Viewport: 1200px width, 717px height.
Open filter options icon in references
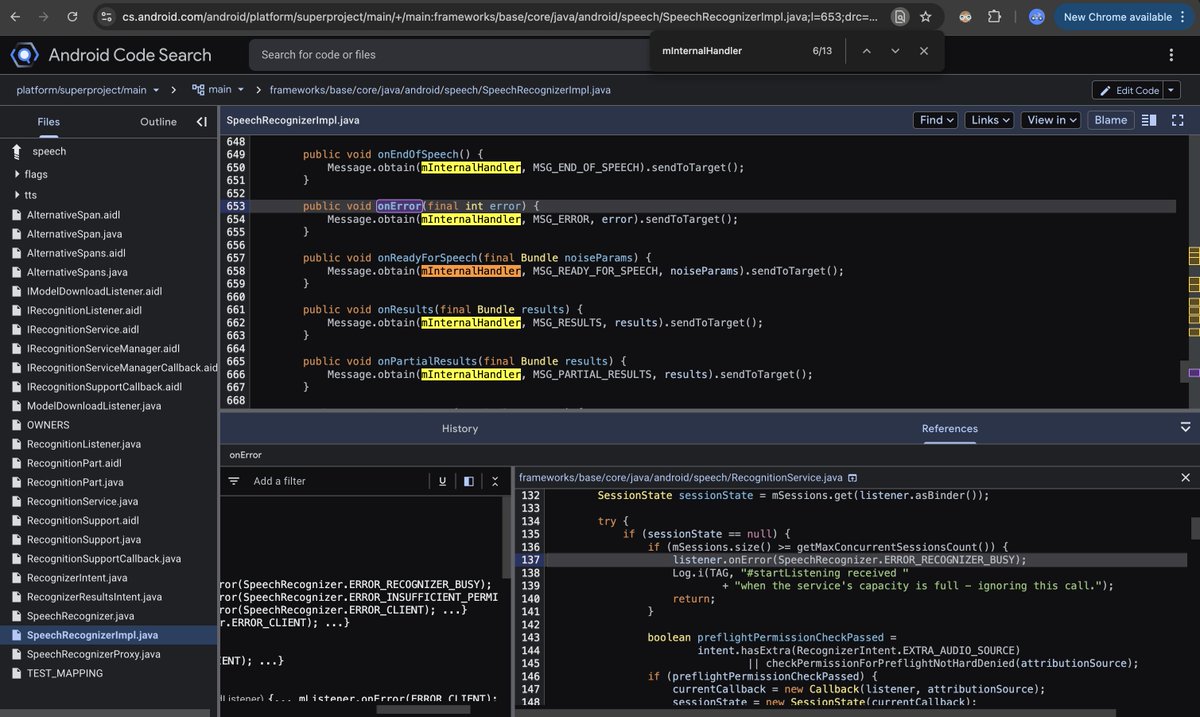point(234,481)
